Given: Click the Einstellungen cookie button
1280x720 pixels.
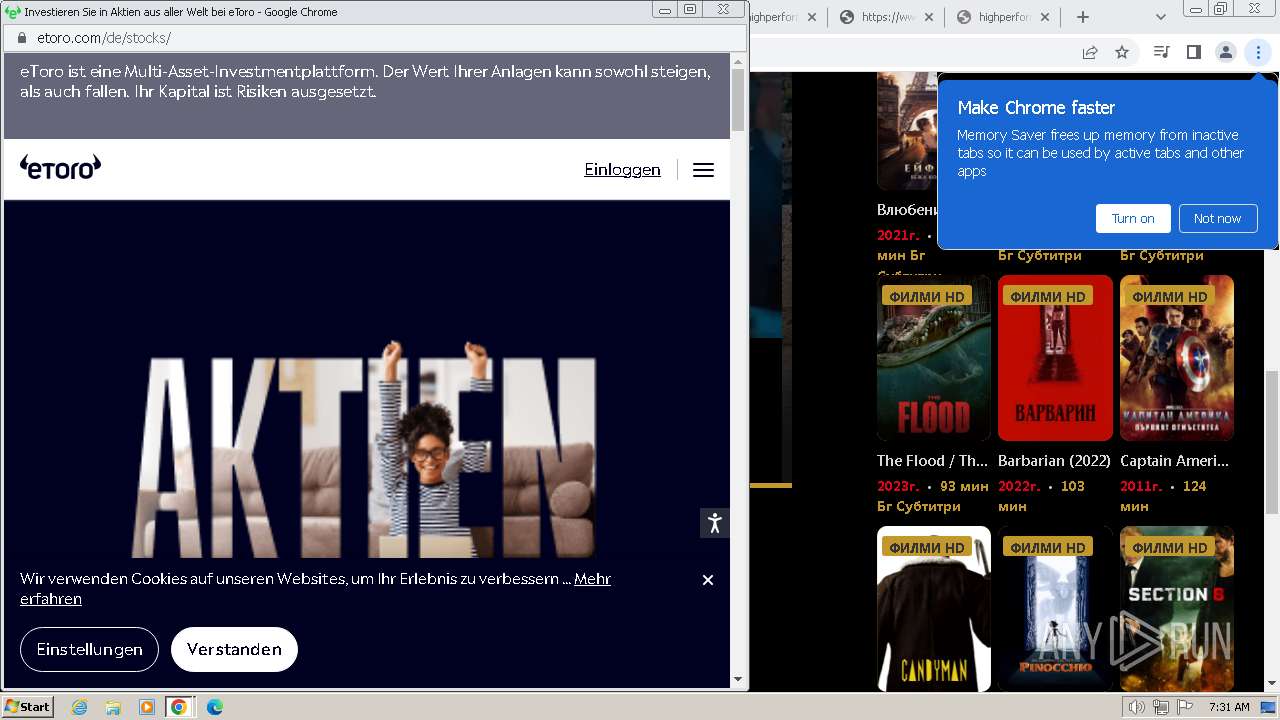Looking at the screenshot, I should click(89, 649).
